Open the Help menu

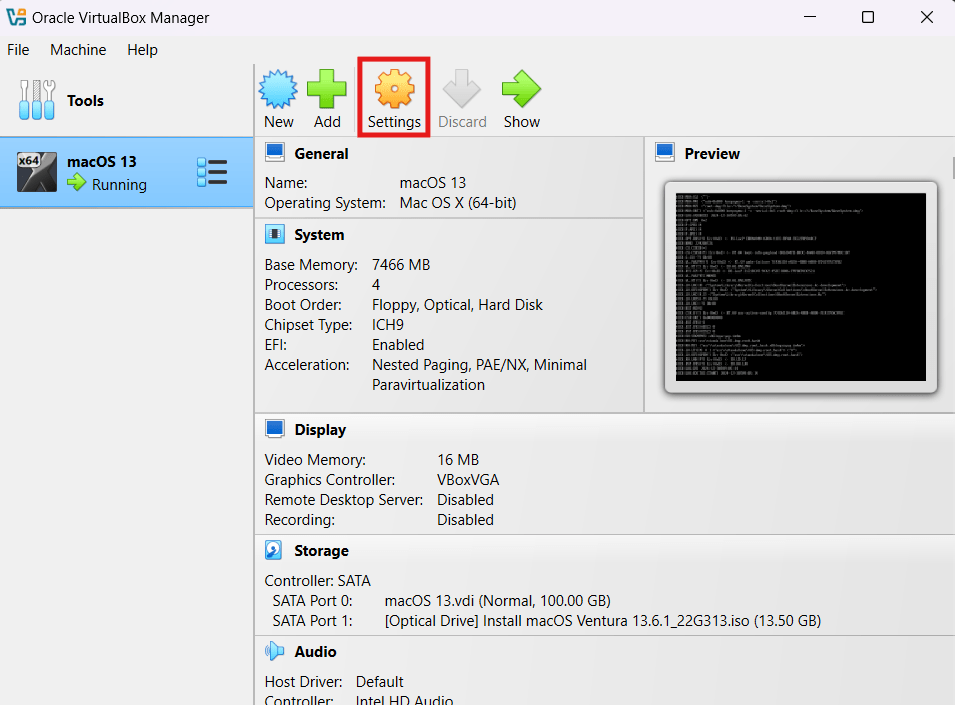[142, 50]
